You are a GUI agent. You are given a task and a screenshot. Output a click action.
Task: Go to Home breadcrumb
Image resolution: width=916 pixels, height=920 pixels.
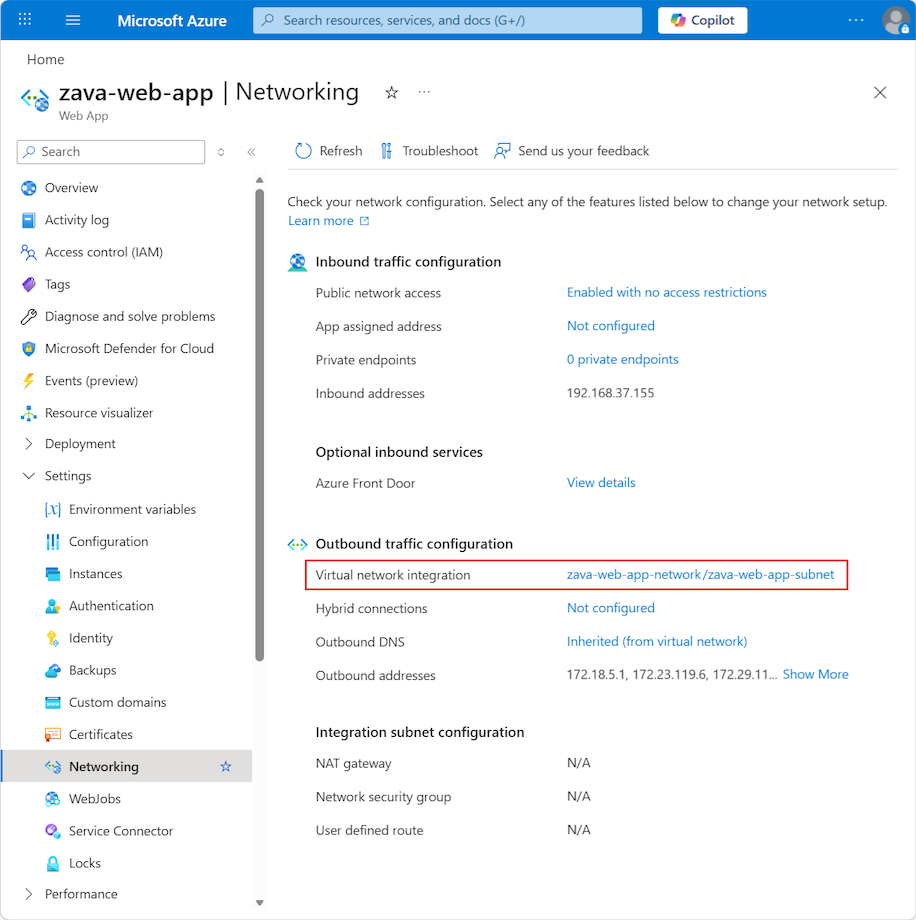46,59
